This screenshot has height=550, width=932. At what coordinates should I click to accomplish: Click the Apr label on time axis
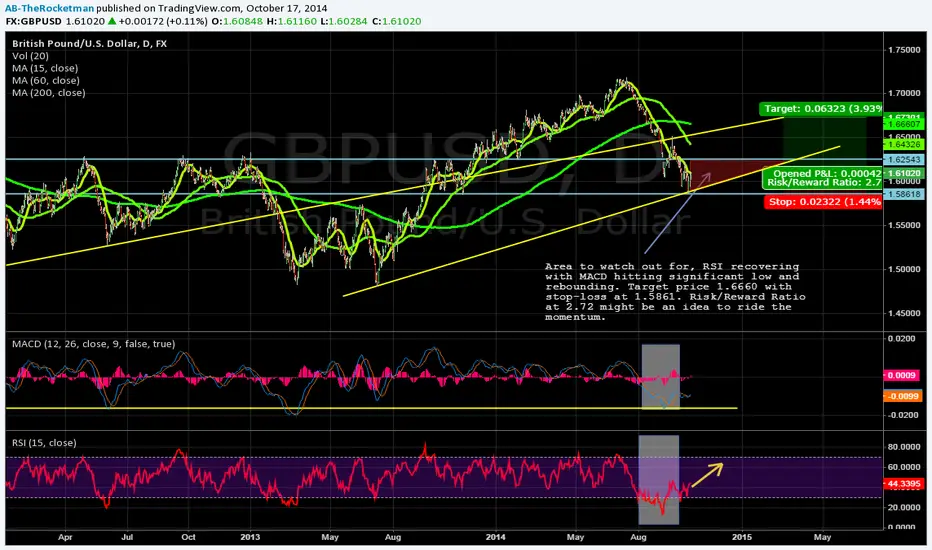point(65,538)
